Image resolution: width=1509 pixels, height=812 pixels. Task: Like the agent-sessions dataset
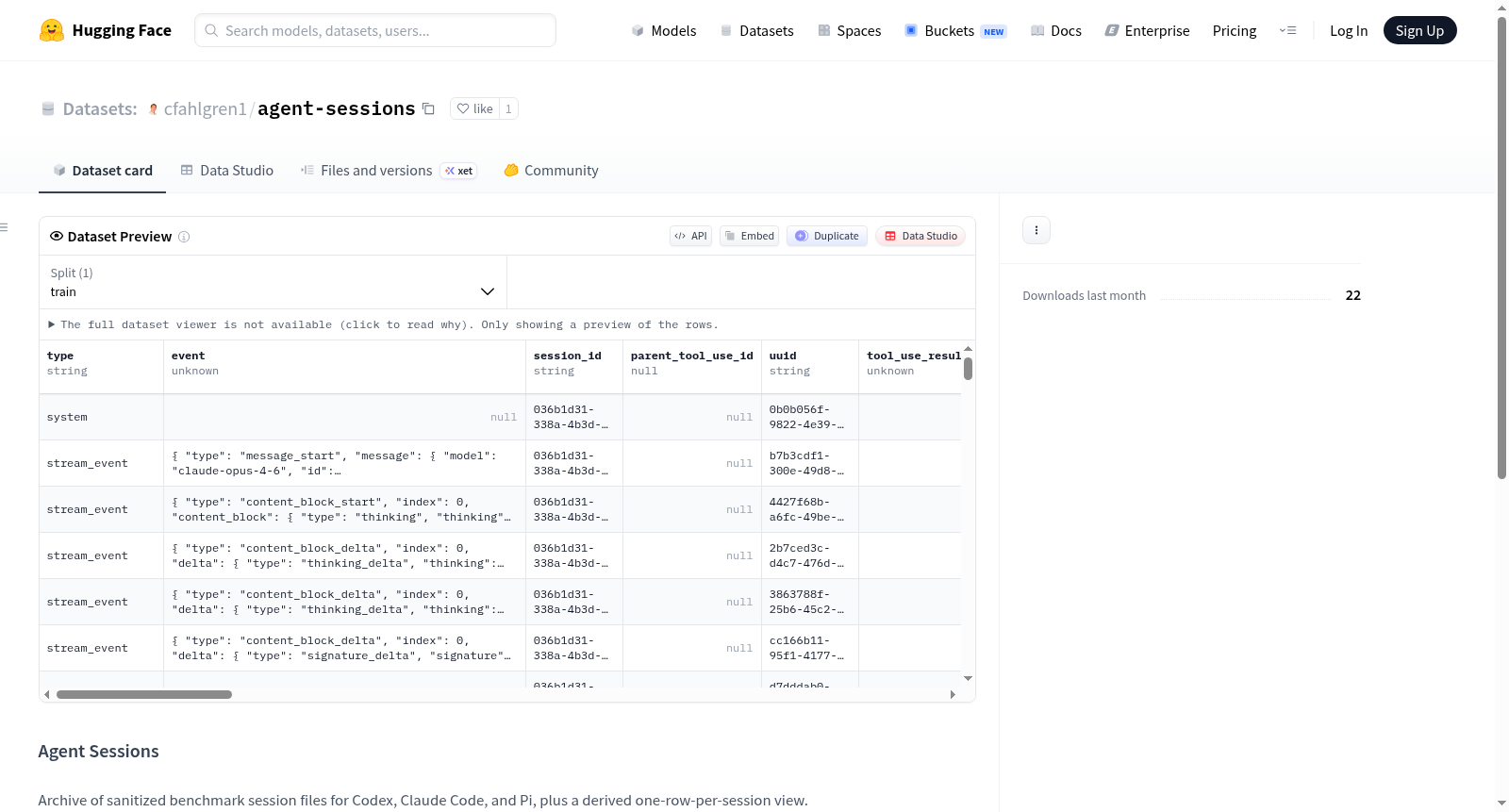coord(474,108)
